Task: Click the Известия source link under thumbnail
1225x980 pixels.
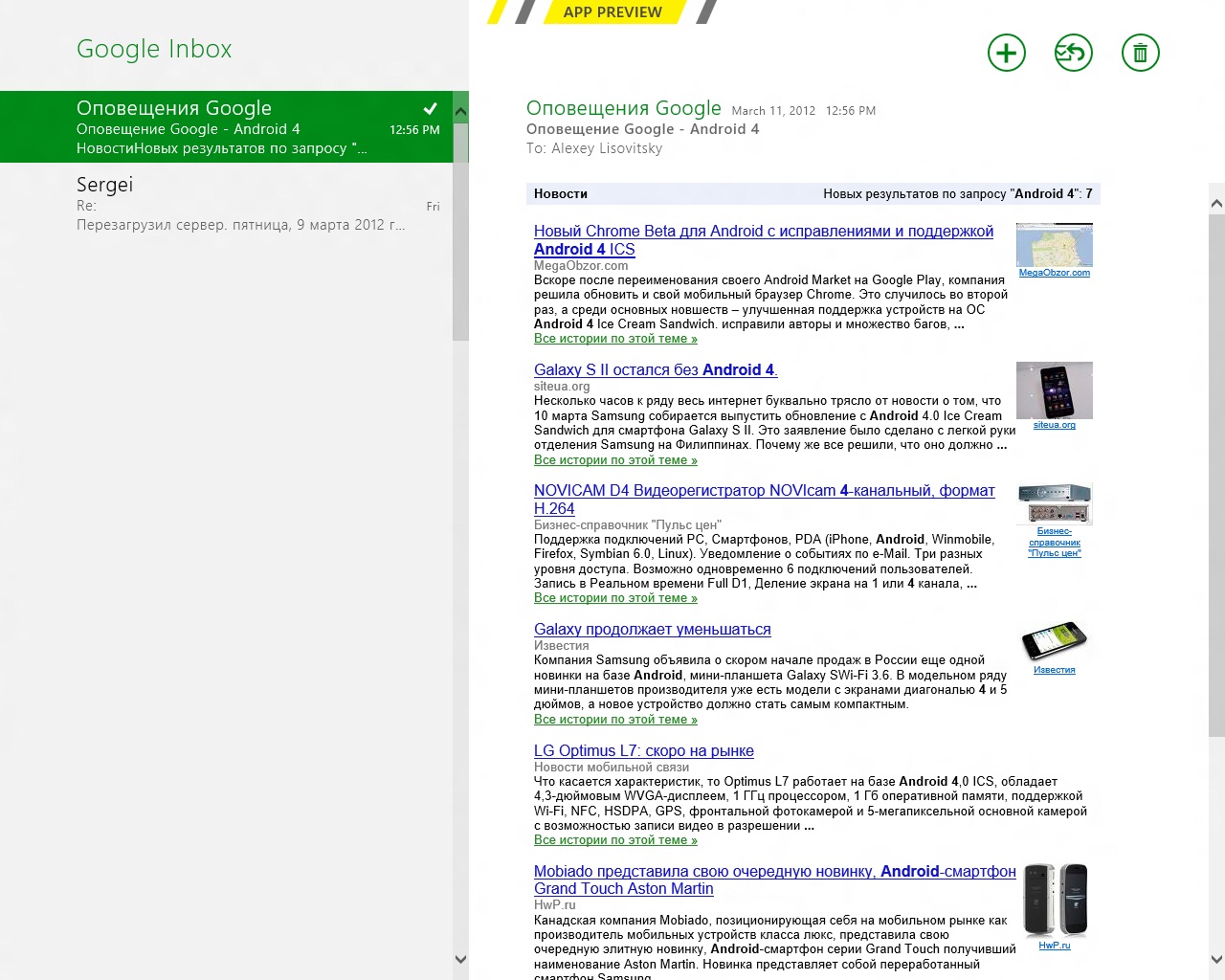Action: coord(1054,670)
